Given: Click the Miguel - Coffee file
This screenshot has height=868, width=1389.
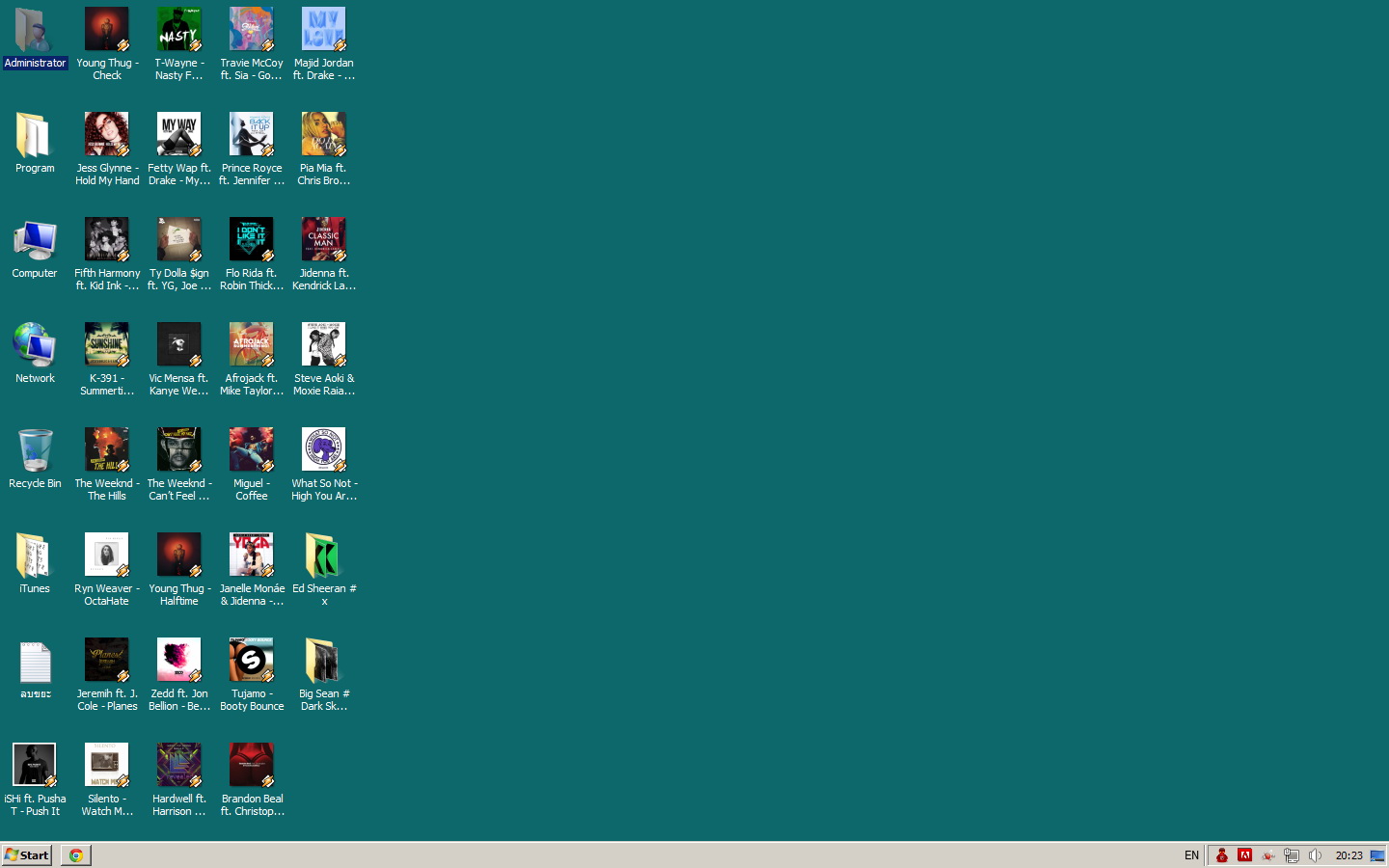Looking at the screenshot, I should click(x=252, y=465).
